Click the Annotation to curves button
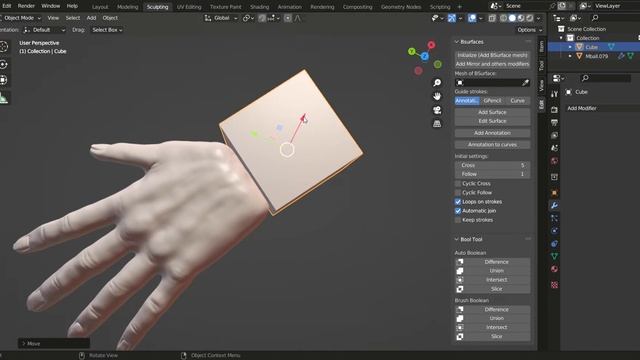This screenshot has width=640, height=360. [492, 145]
